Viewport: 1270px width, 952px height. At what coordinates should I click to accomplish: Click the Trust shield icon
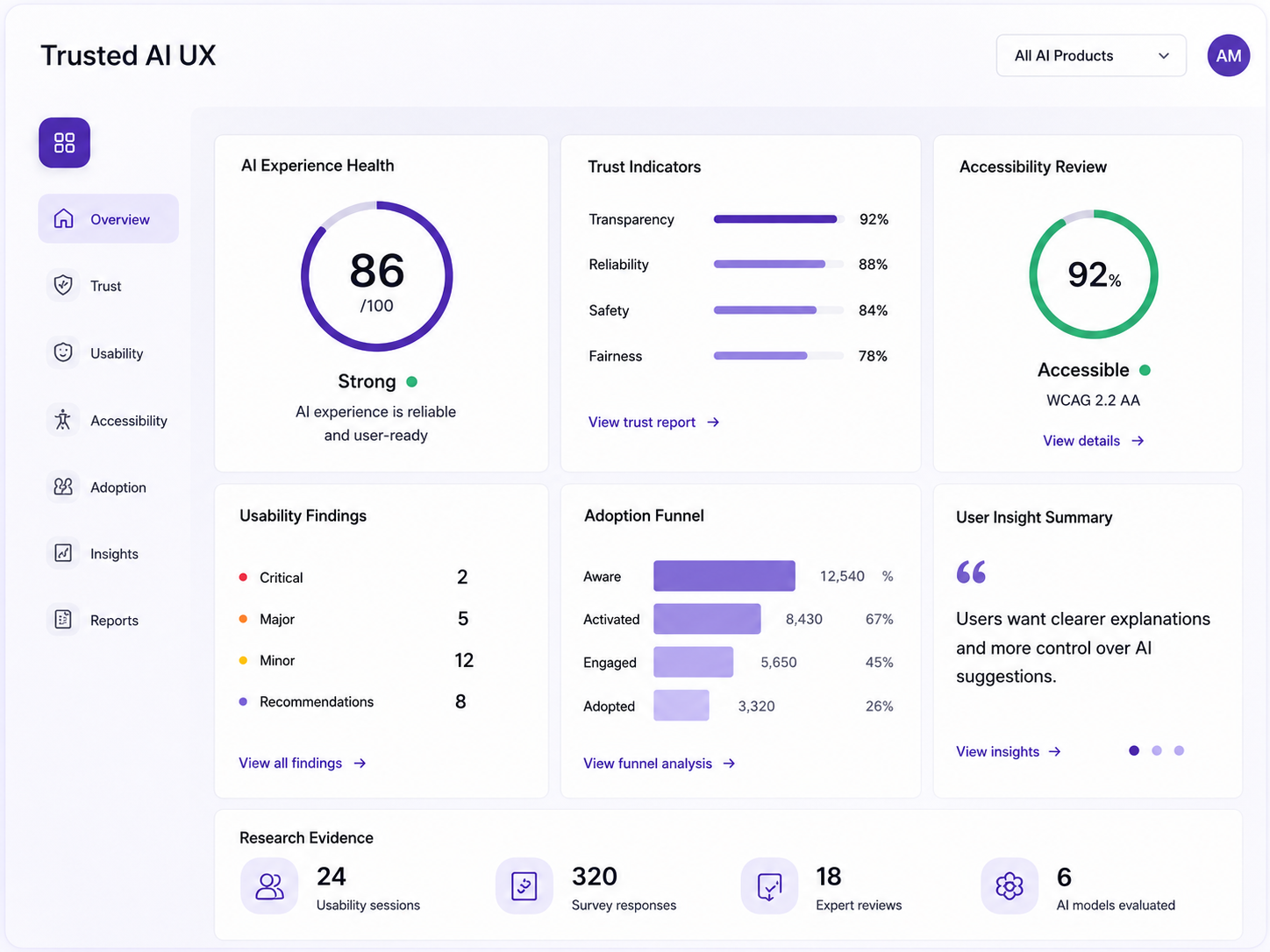(63, 285)
